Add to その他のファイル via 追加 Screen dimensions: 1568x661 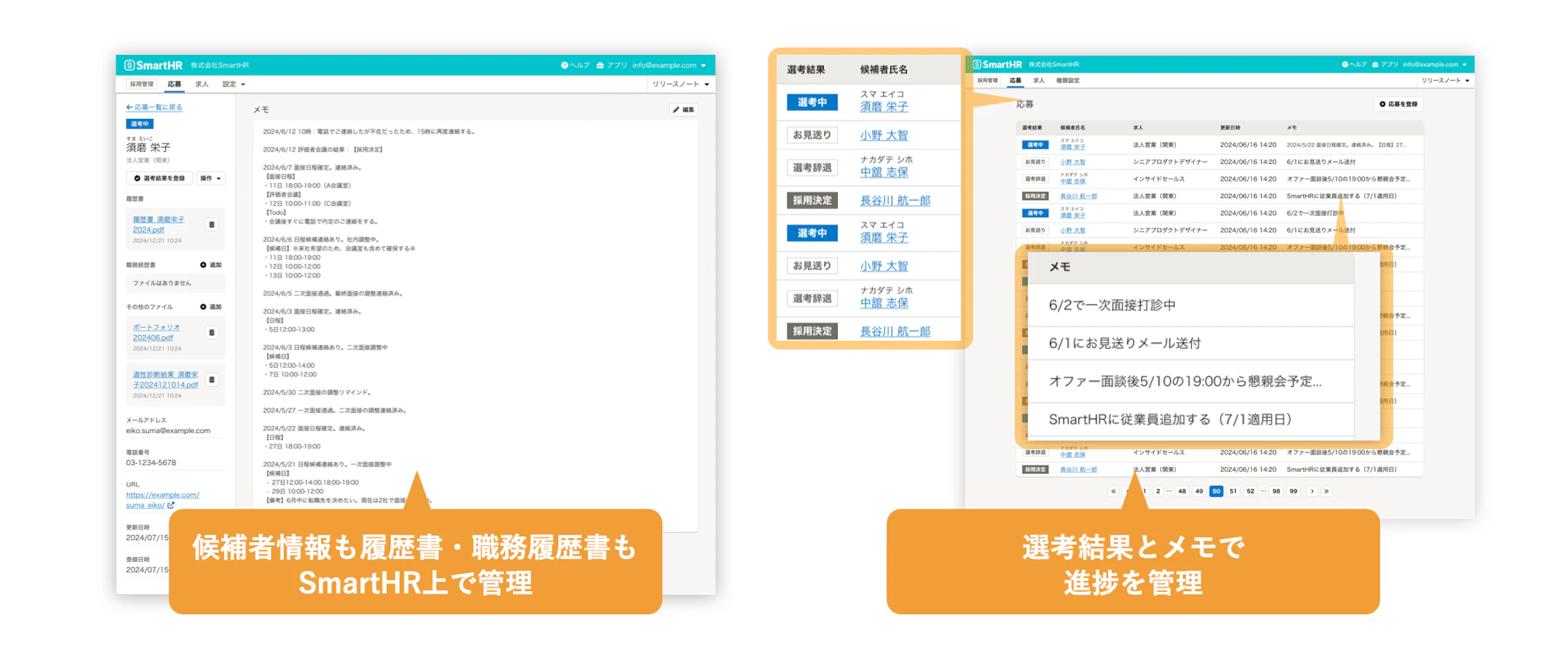coord(211,306)
